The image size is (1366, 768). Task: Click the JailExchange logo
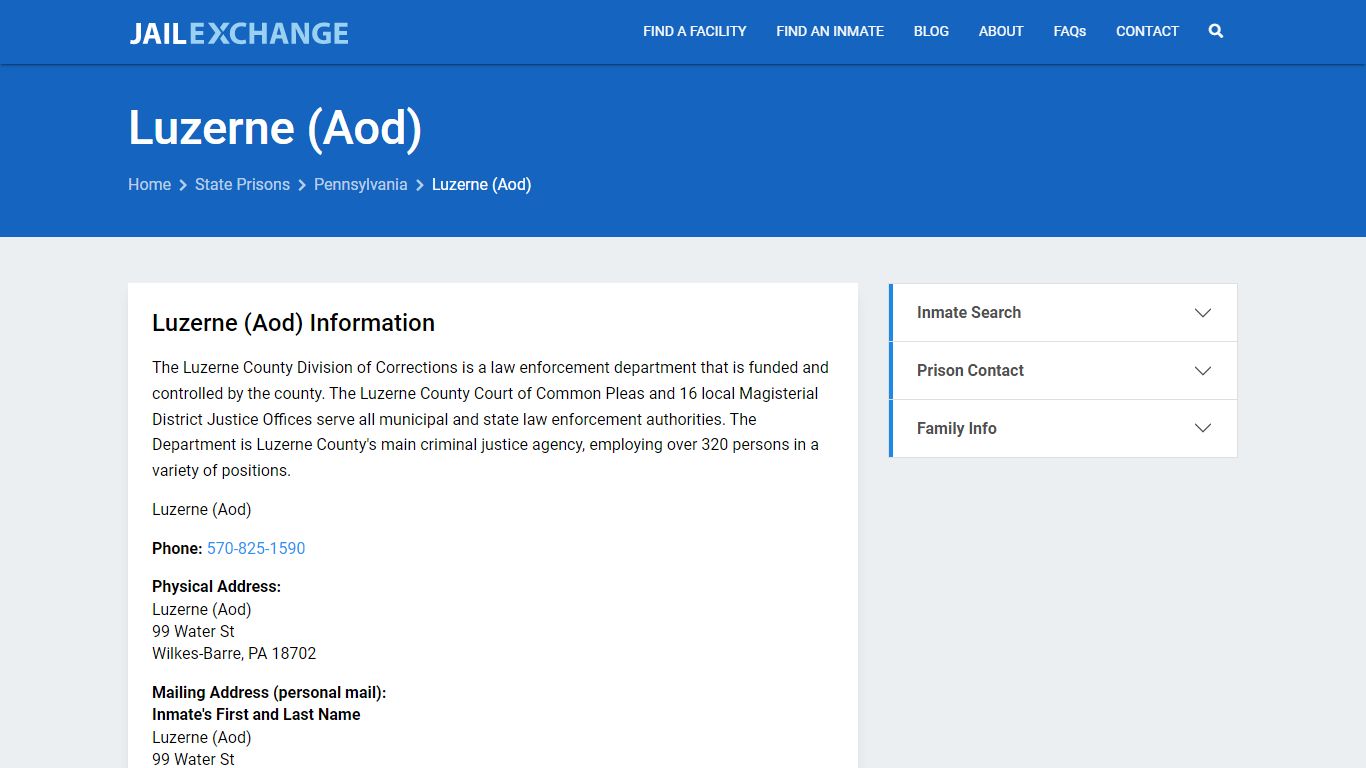[x=239, y=33]
